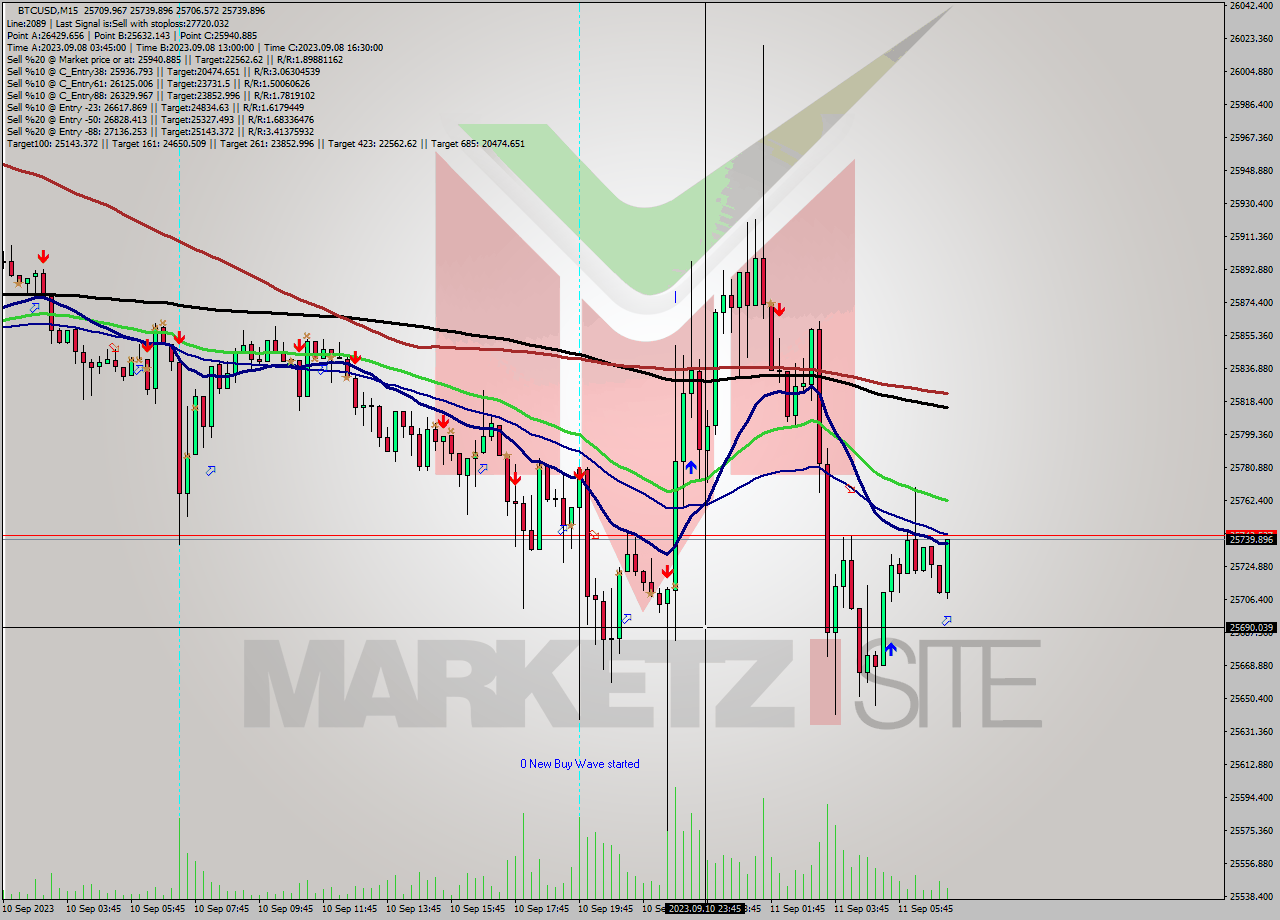
Task: Click the 'Sell %10 @ C_Entry38: 25936.793' line
Action: [x=162, y=71]
